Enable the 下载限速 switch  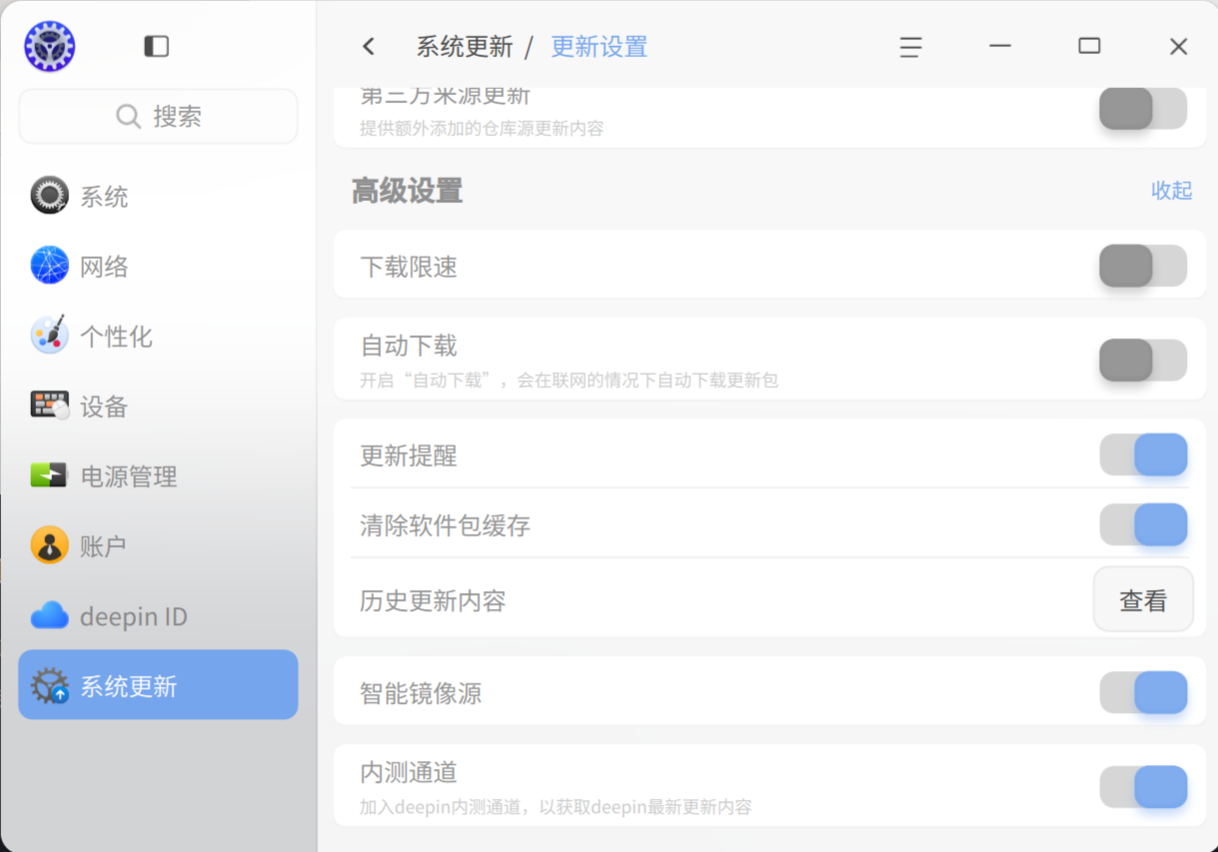1143,266
